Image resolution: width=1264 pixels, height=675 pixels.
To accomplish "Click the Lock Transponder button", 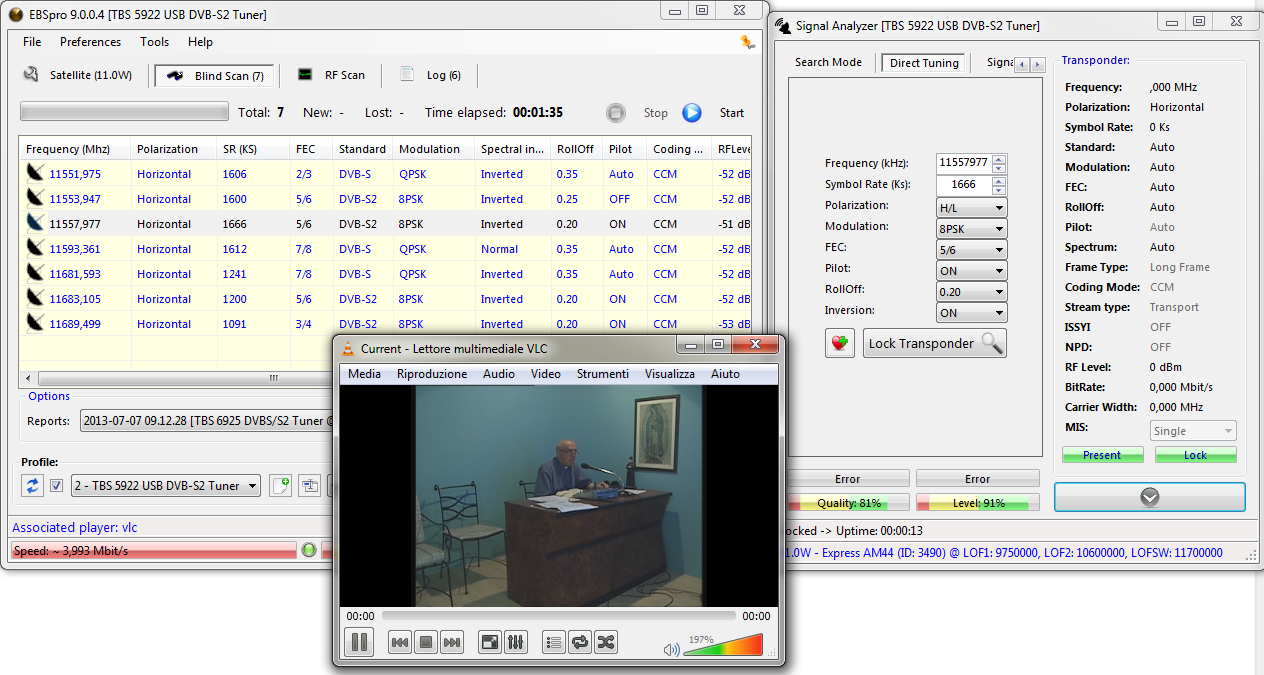I will [x=935, y=343].
